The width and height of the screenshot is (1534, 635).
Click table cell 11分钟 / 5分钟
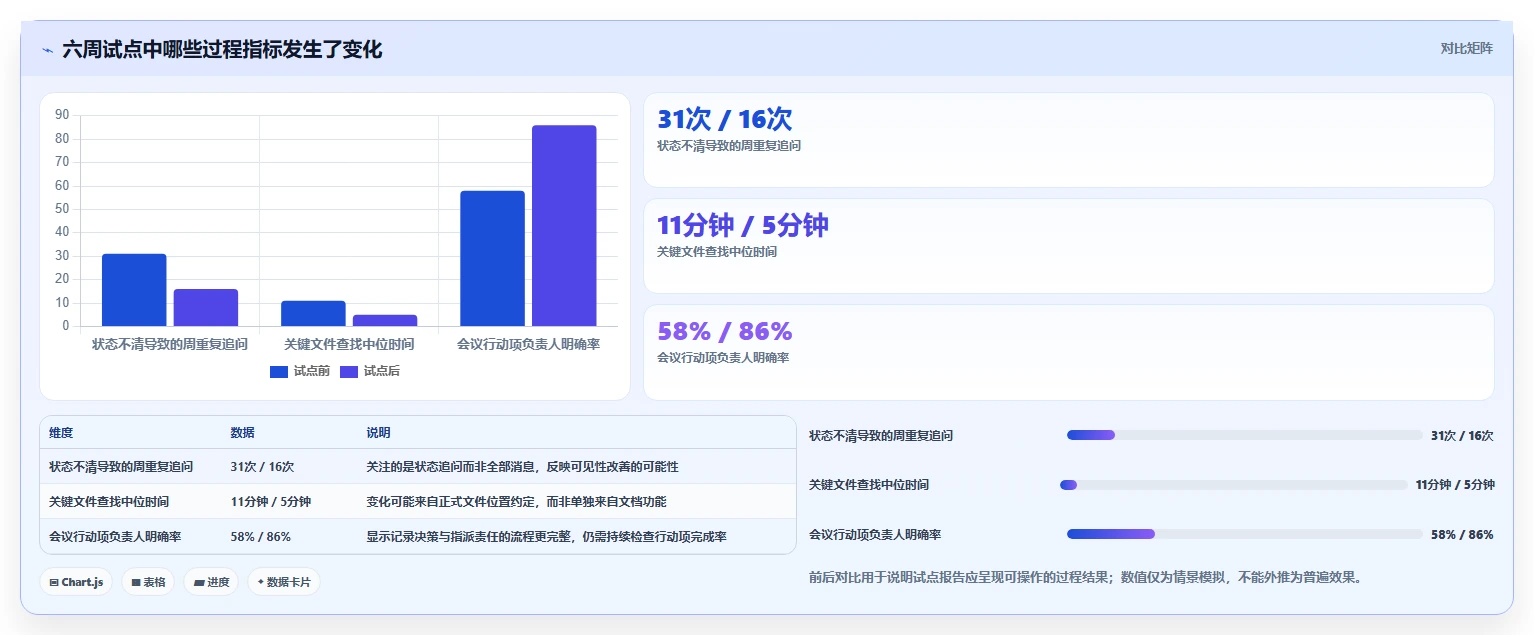pyautogui.click(x=270, y=502)
